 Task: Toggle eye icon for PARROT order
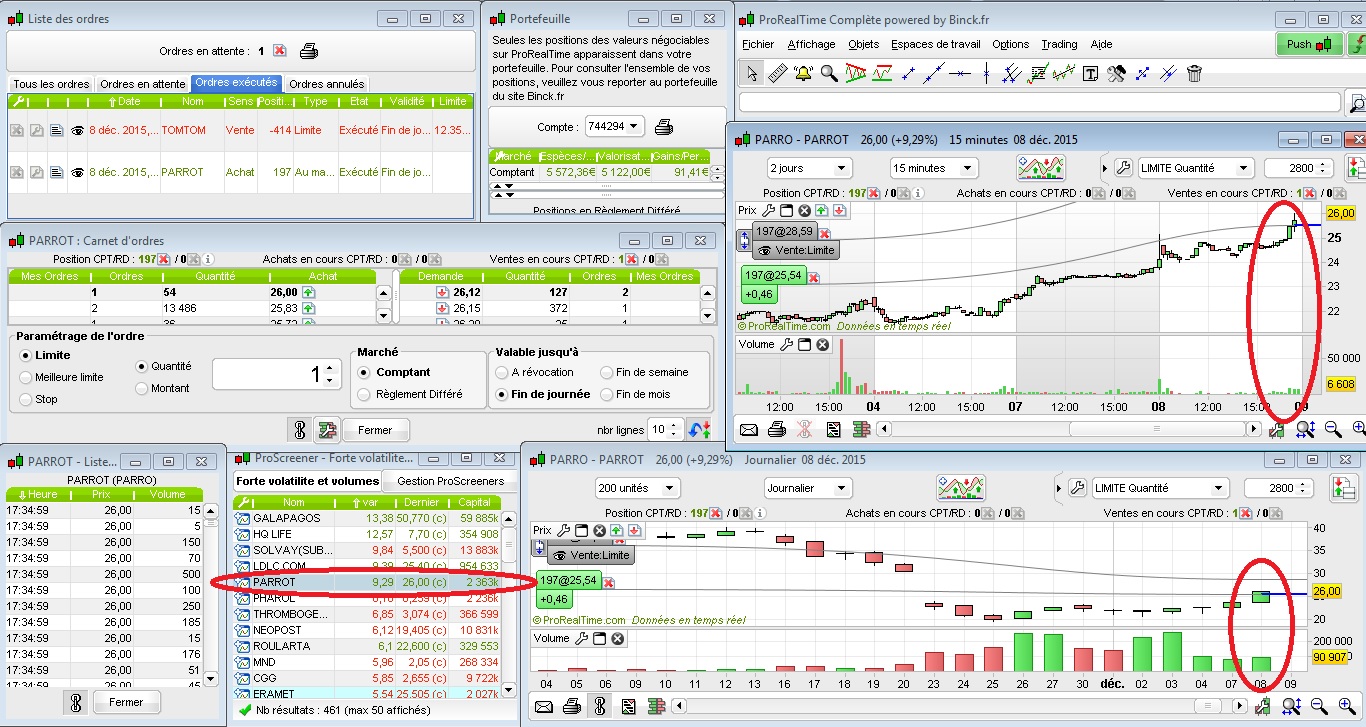coord(78,172)
